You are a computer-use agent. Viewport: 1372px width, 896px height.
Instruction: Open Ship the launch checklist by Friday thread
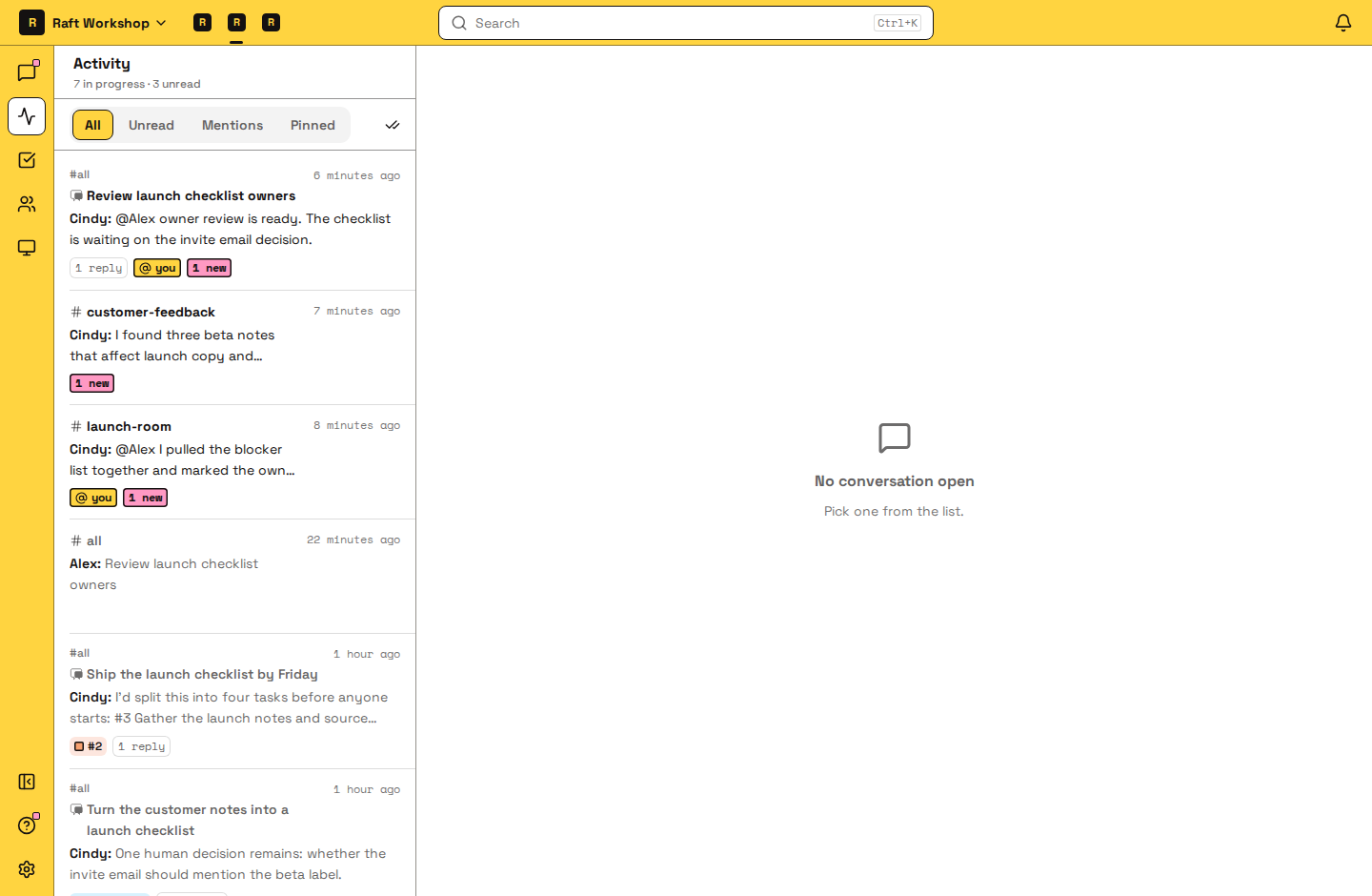[x=234, y=701]
